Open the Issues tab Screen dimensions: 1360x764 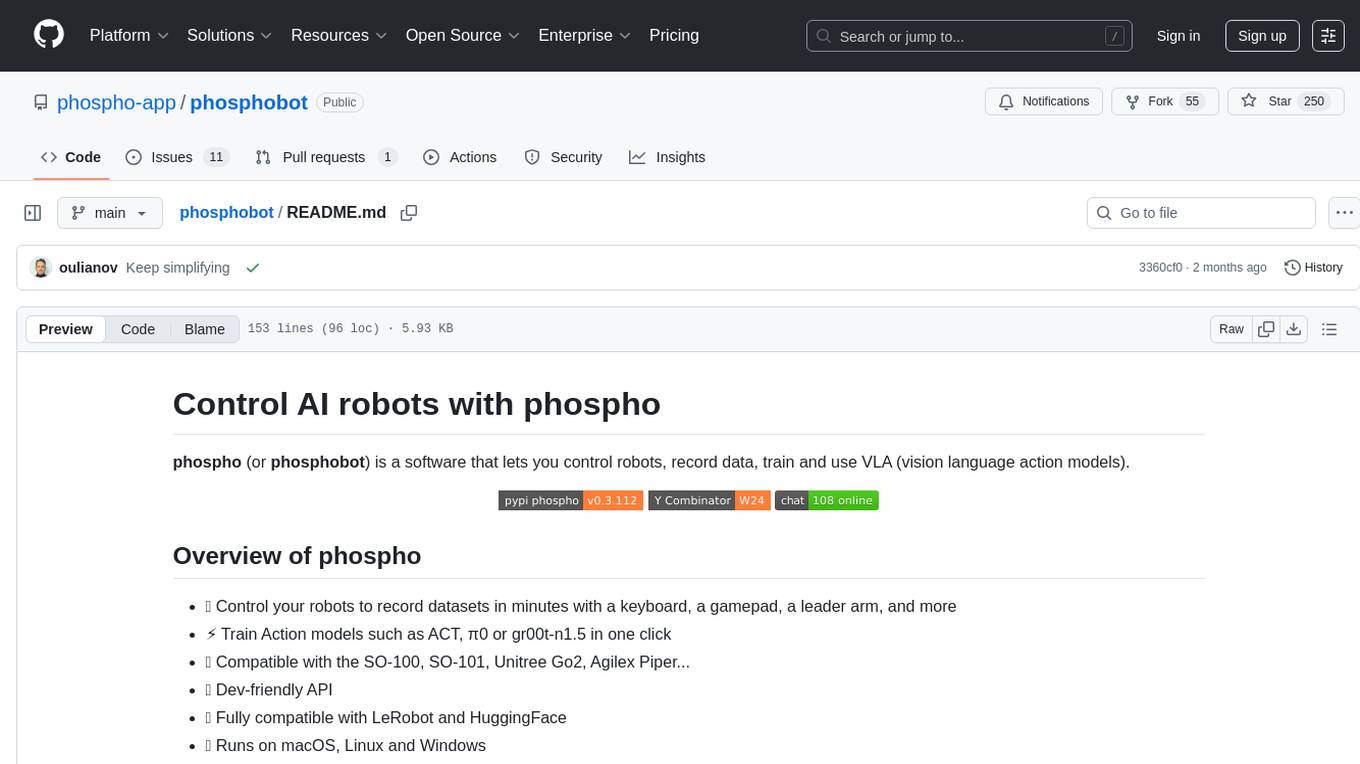[x=177, y=157]
